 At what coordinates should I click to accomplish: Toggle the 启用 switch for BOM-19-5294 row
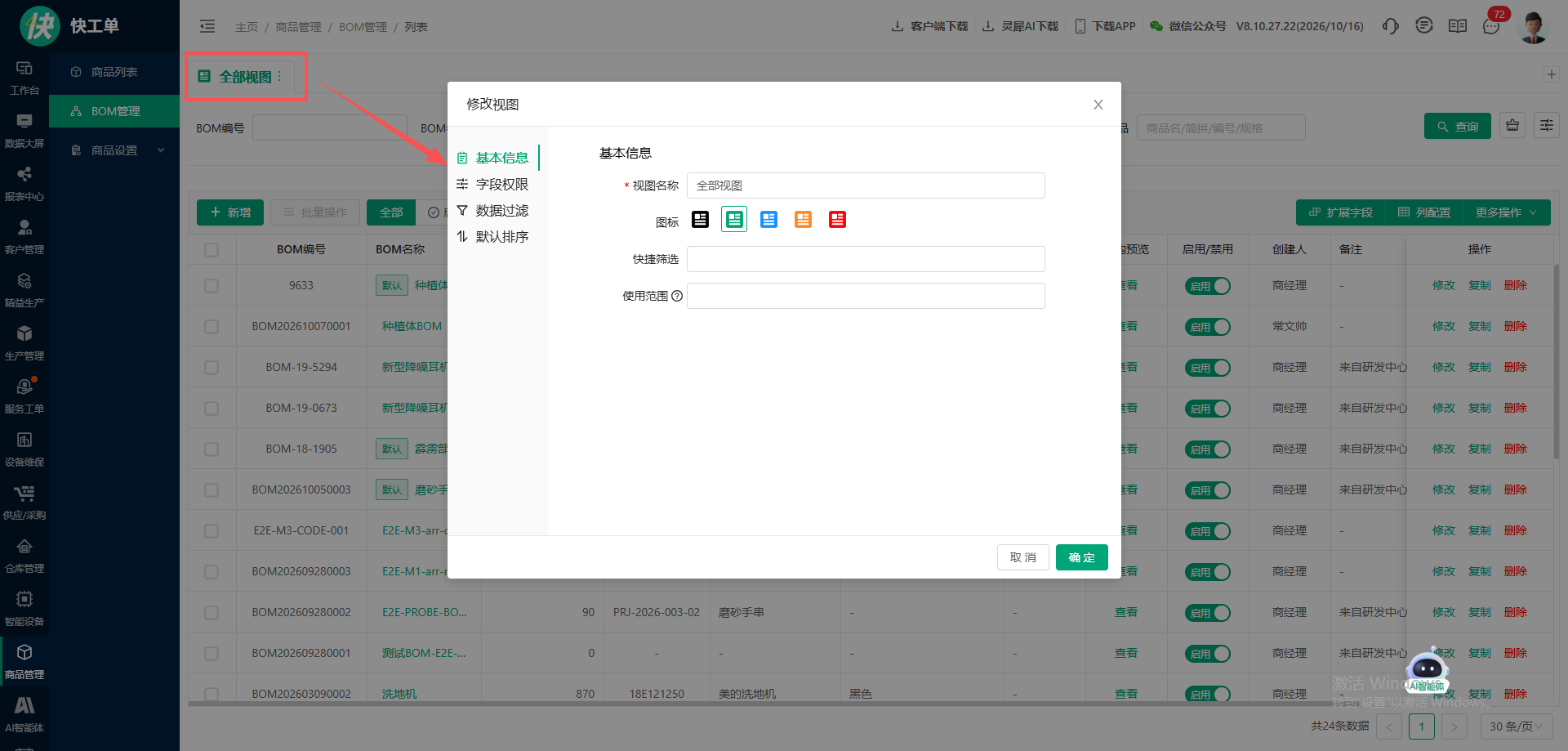coord(1208,368)
